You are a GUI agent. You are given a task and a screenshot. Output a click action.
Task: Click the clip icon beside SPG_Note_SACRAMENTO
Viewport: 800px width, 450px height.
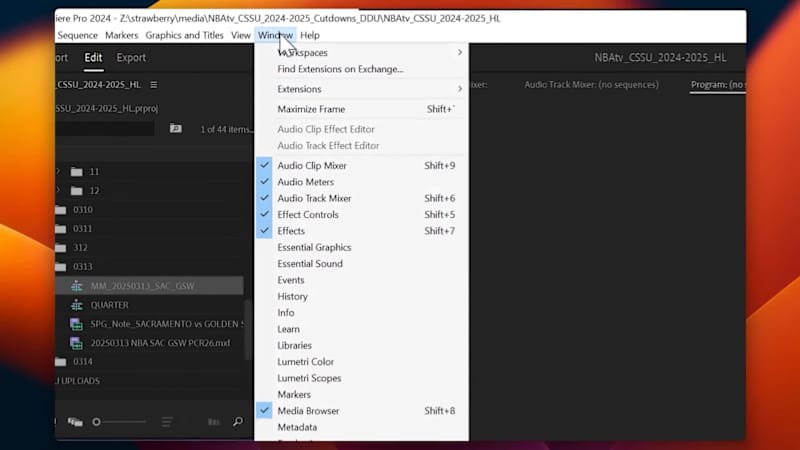tap(77, 324)
